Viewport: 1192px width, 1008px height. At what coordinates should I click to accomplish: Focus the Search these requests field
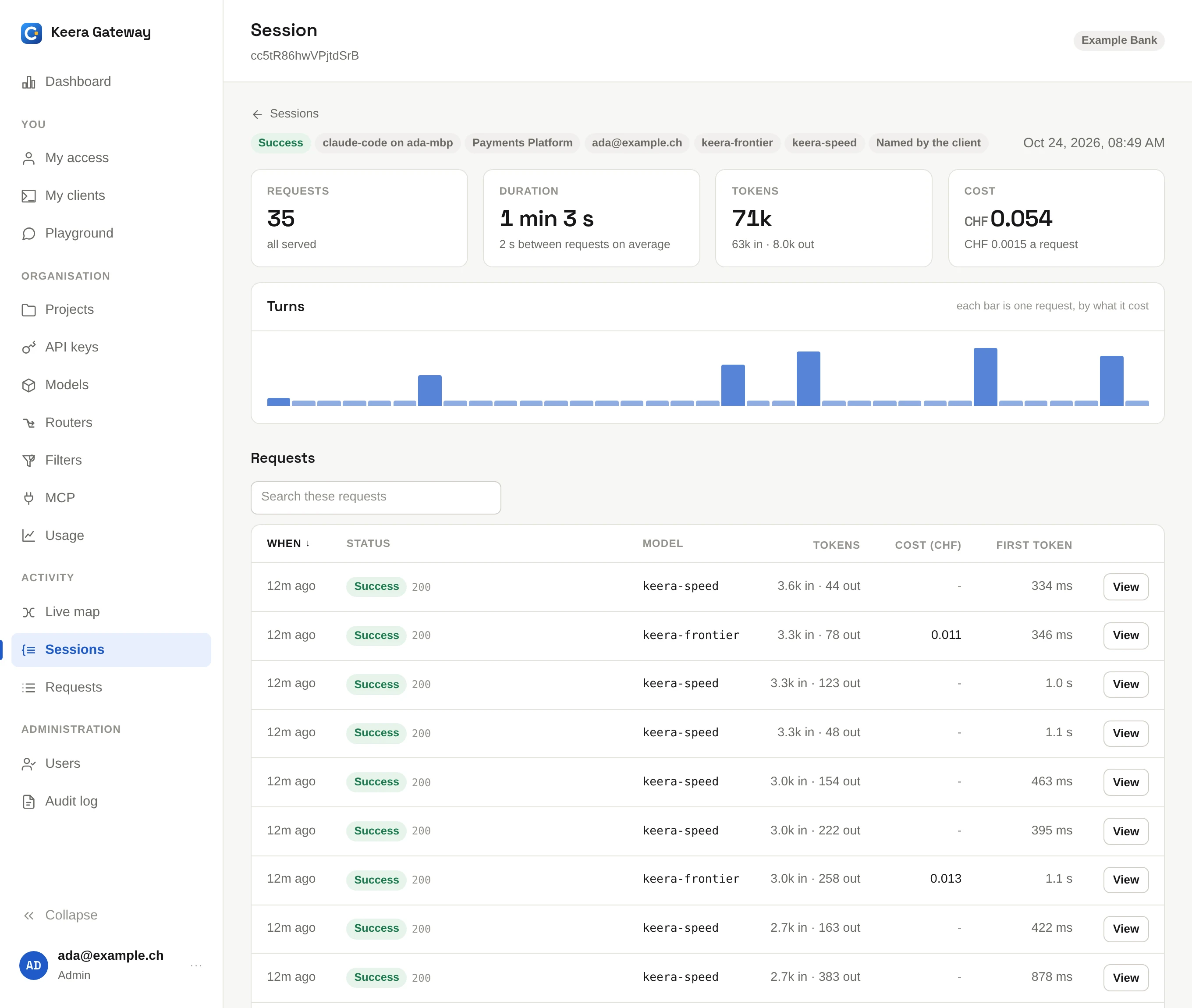[376, 497]
